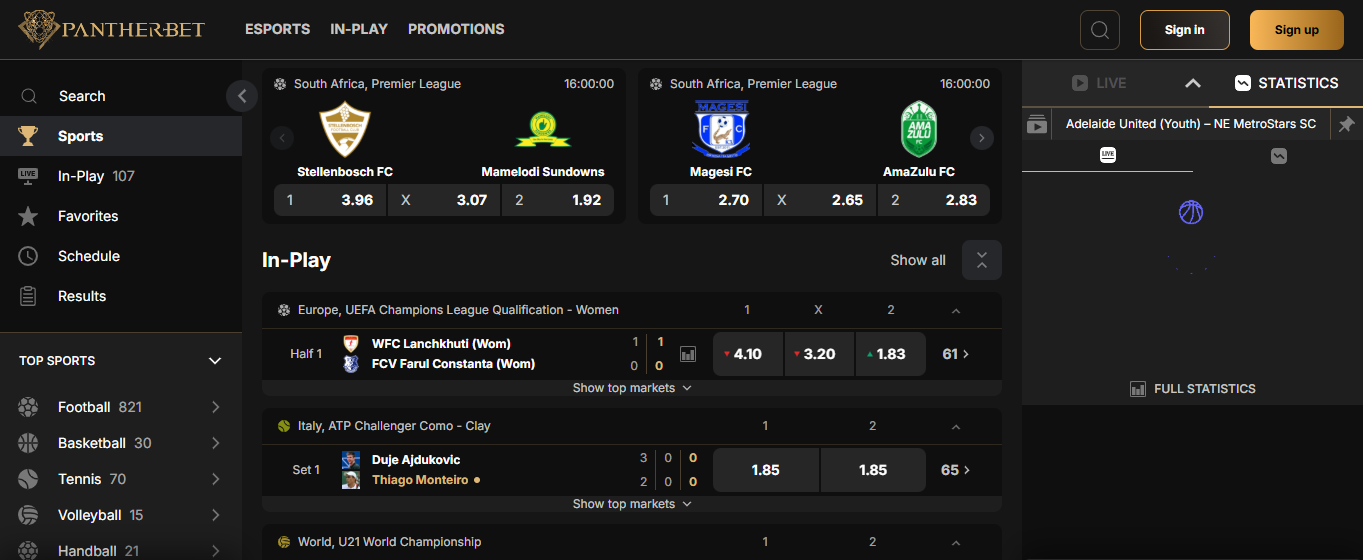The width and height of the screenshot is (1363, 560).
Task: Click the search magnifier icon in header
Action: click(1099, 30)
